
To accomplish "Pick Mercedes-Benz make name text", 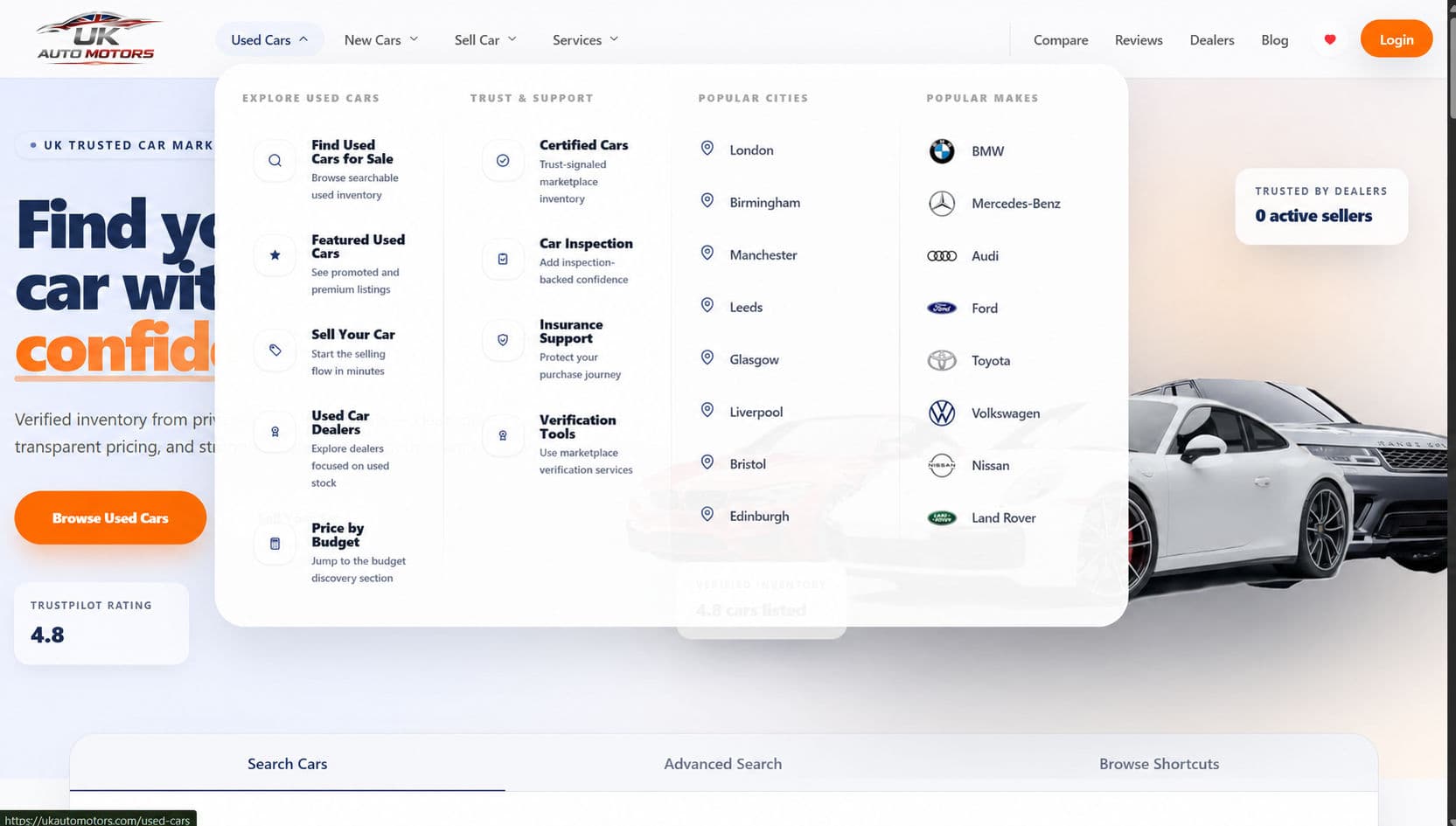I will pos(1016,204).
